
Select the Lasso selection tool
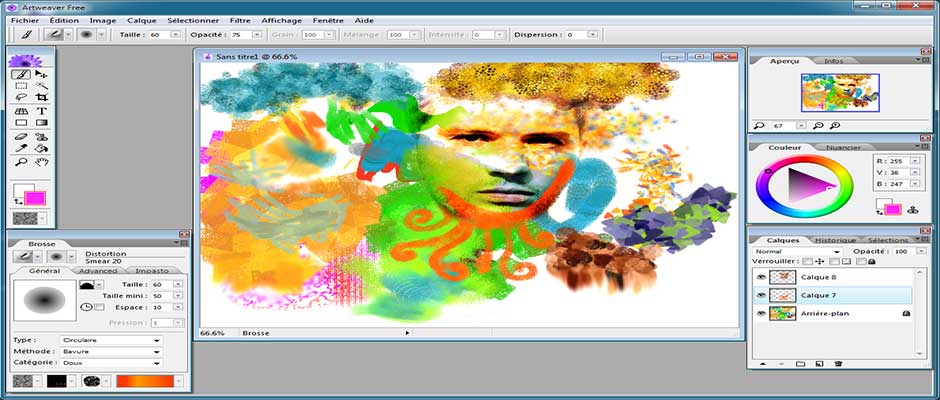pyautogui.click(x=22, y=97)
